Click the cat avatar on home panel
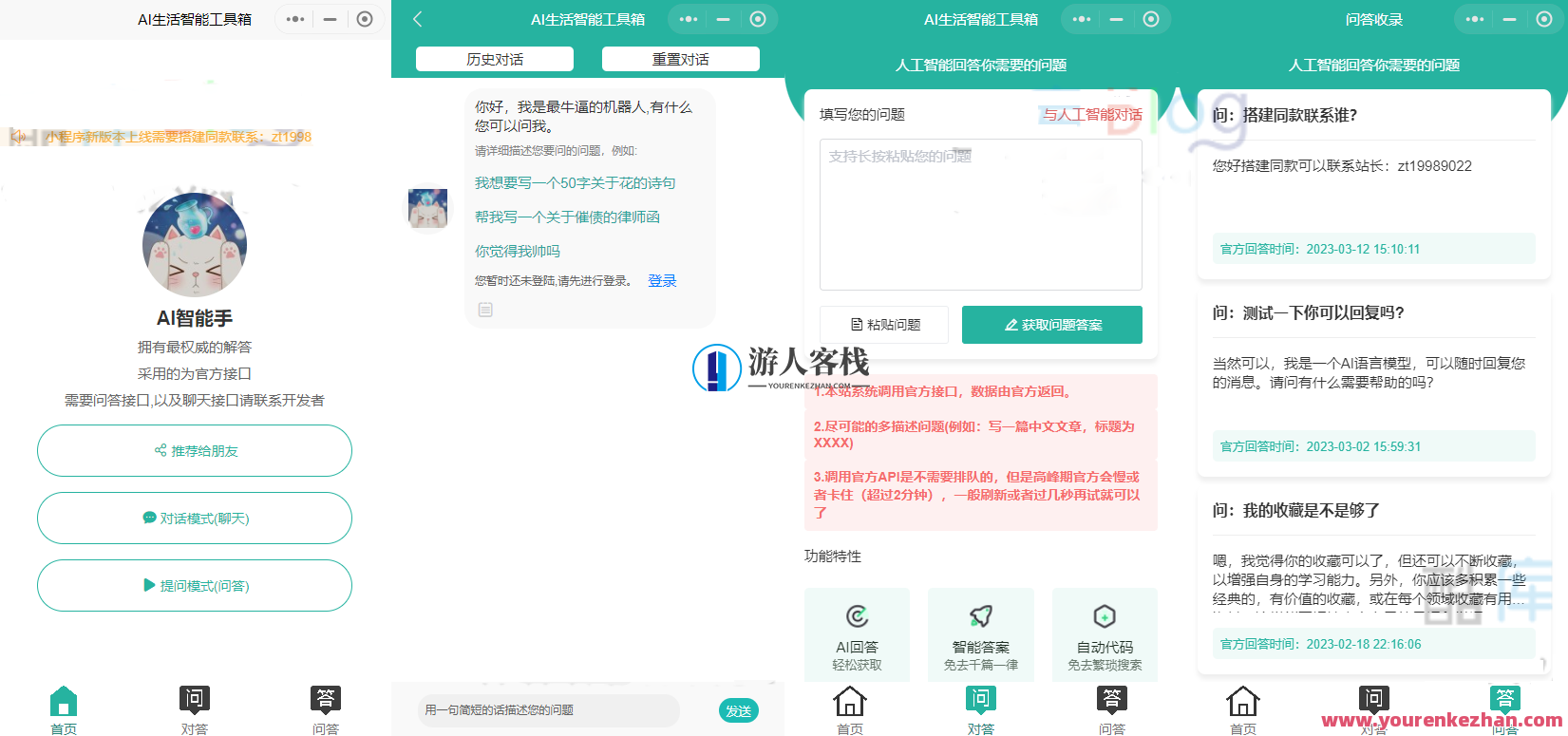1568x736 pixels. pyautogui.click(x=195, y=245)
